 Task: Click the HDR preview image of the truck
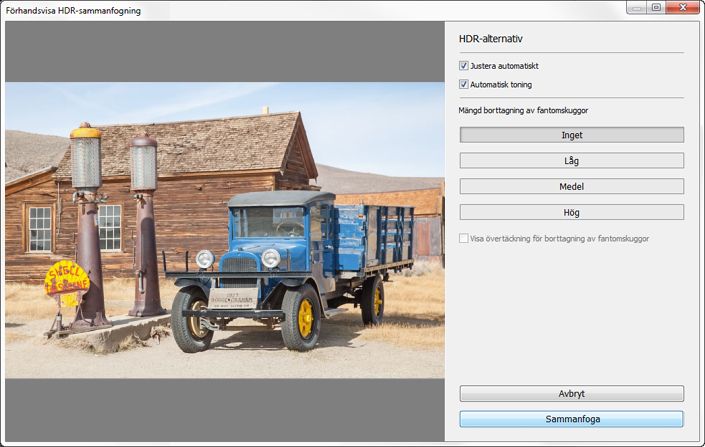[x=225, y=230]
